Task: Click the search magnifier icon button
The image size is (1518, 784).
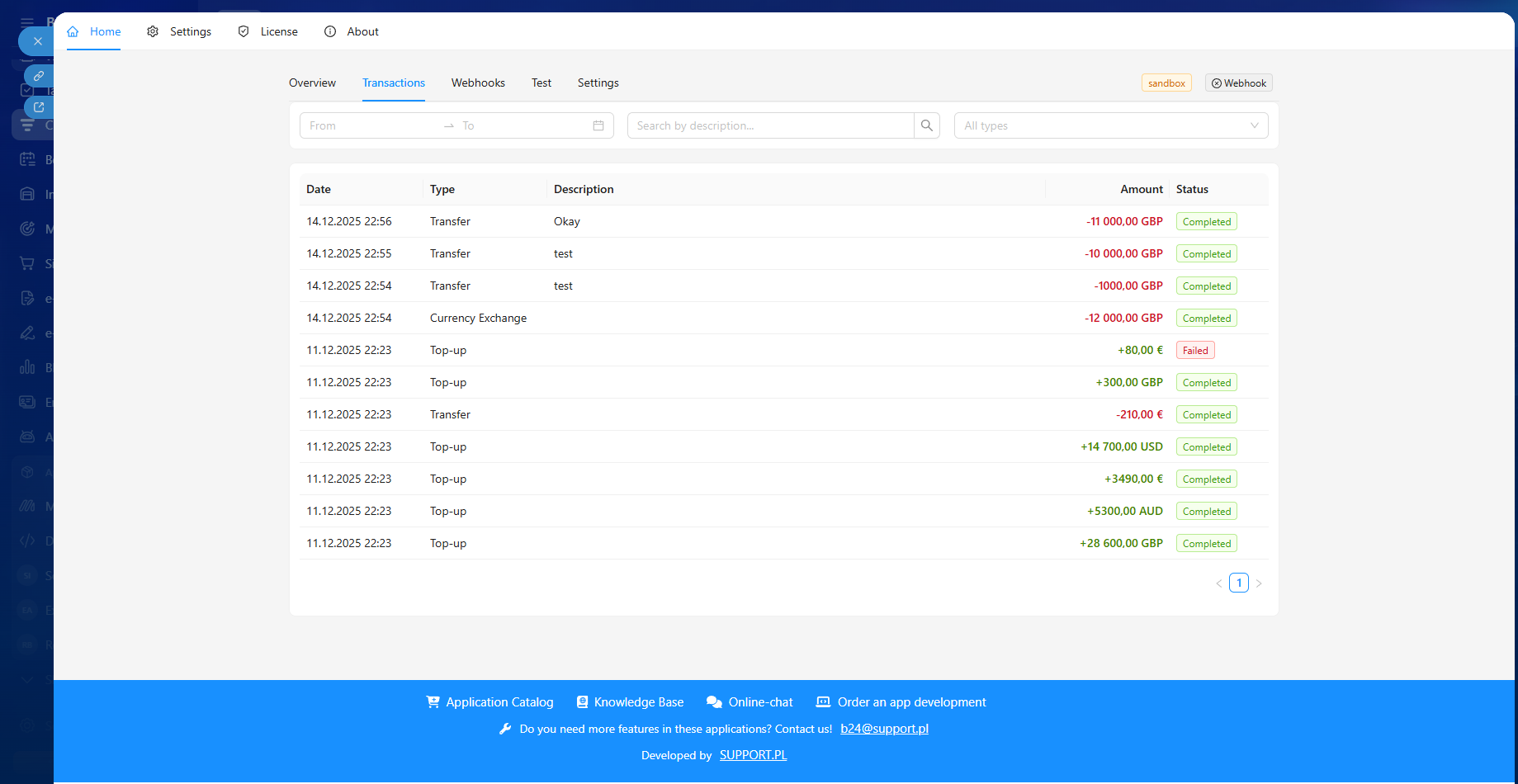Action: pos(927,125)
